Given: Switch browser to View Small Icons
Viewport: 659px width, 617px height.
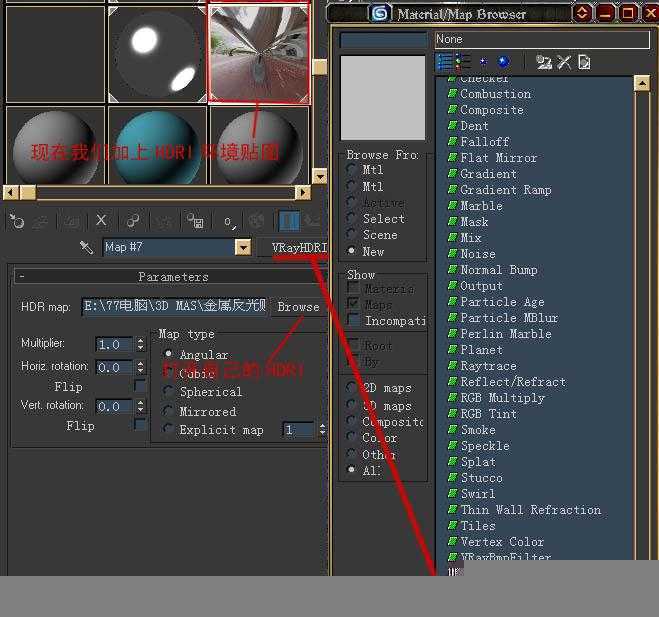Looking at the screenshot, I should click(x=484, y=63).
